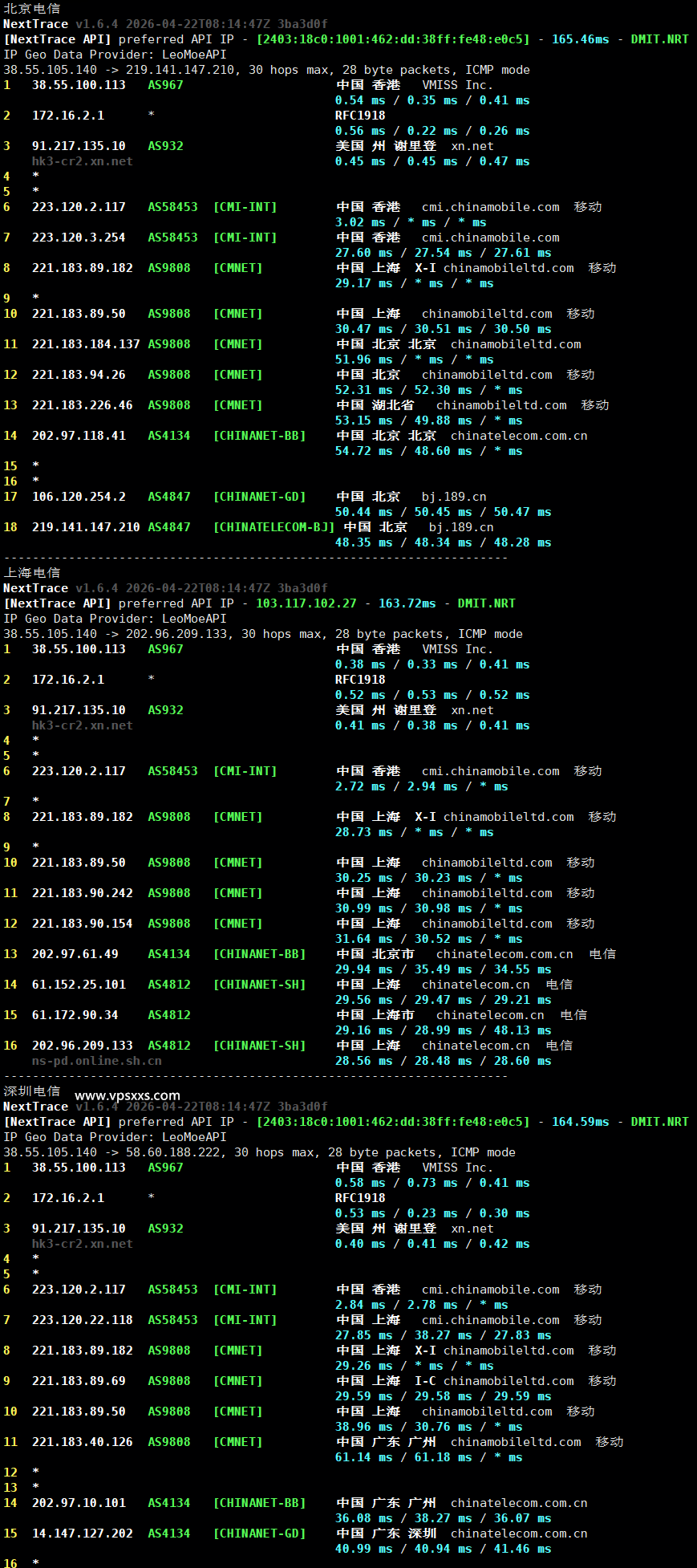Screen dimensions: 697x1568
Task: Click hop IP 221.183.90.154
Action: pyautogui.click(x=83, y=924)
